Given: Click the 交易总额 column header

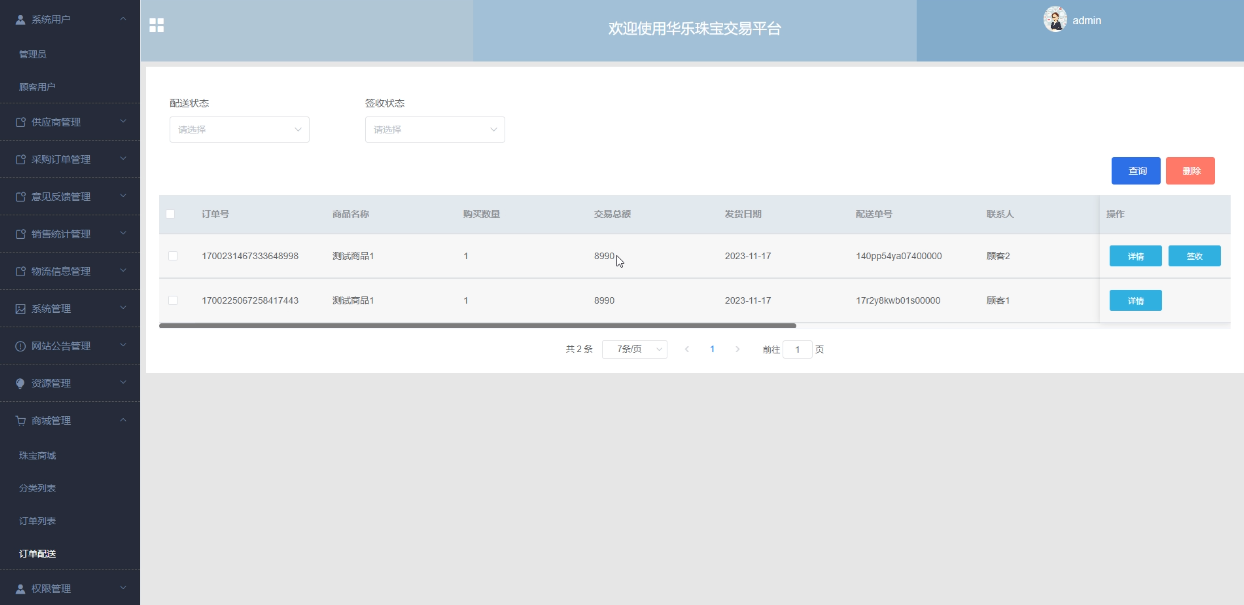Looking at the screenshot, I should [612, 214].
